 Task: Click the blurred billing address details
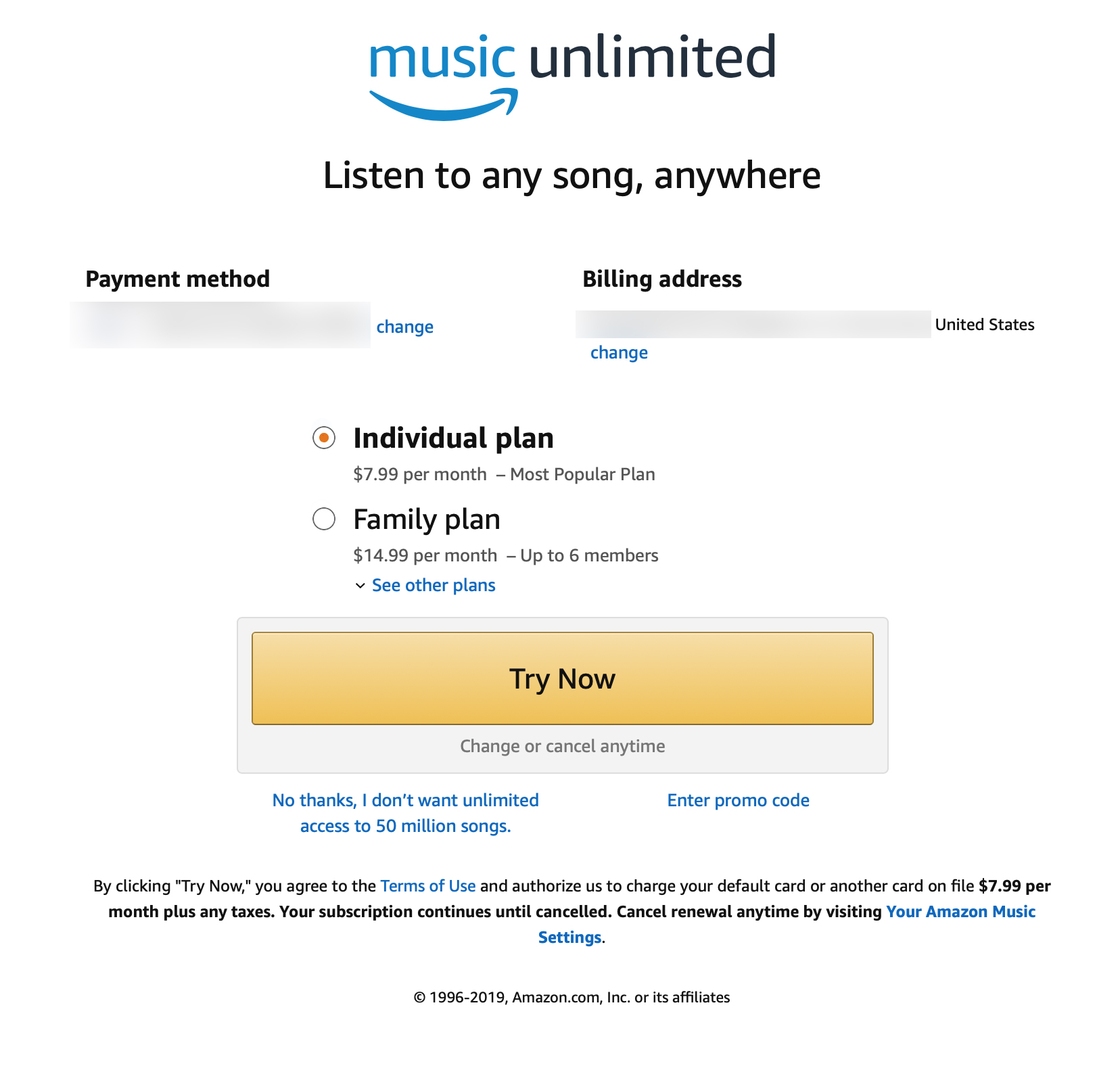click(753, 325)
